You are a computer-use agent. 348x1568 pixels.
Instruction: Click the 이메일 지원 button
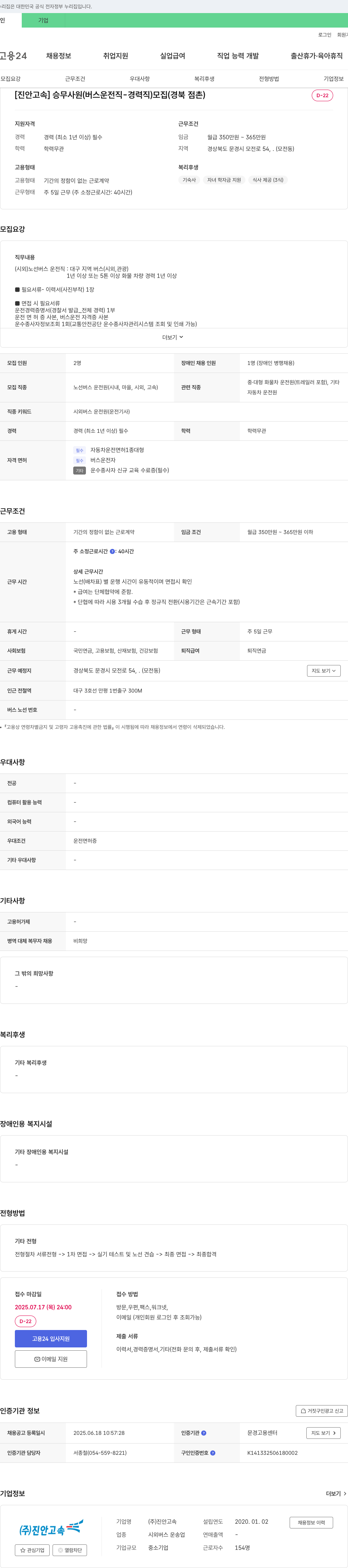(51, 1359)
